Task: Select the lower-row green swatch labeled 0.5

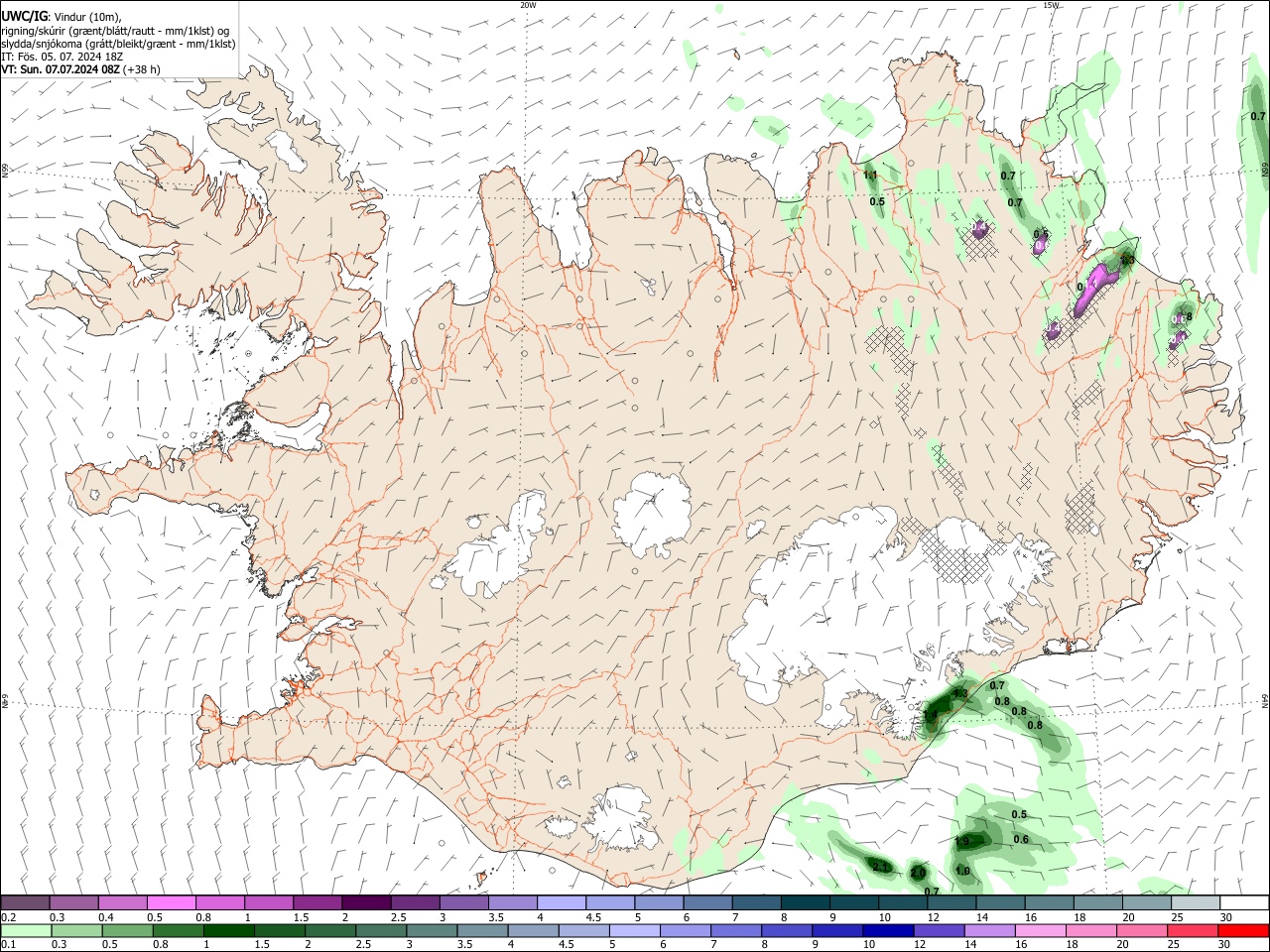Action: click(x=127, y=931)
